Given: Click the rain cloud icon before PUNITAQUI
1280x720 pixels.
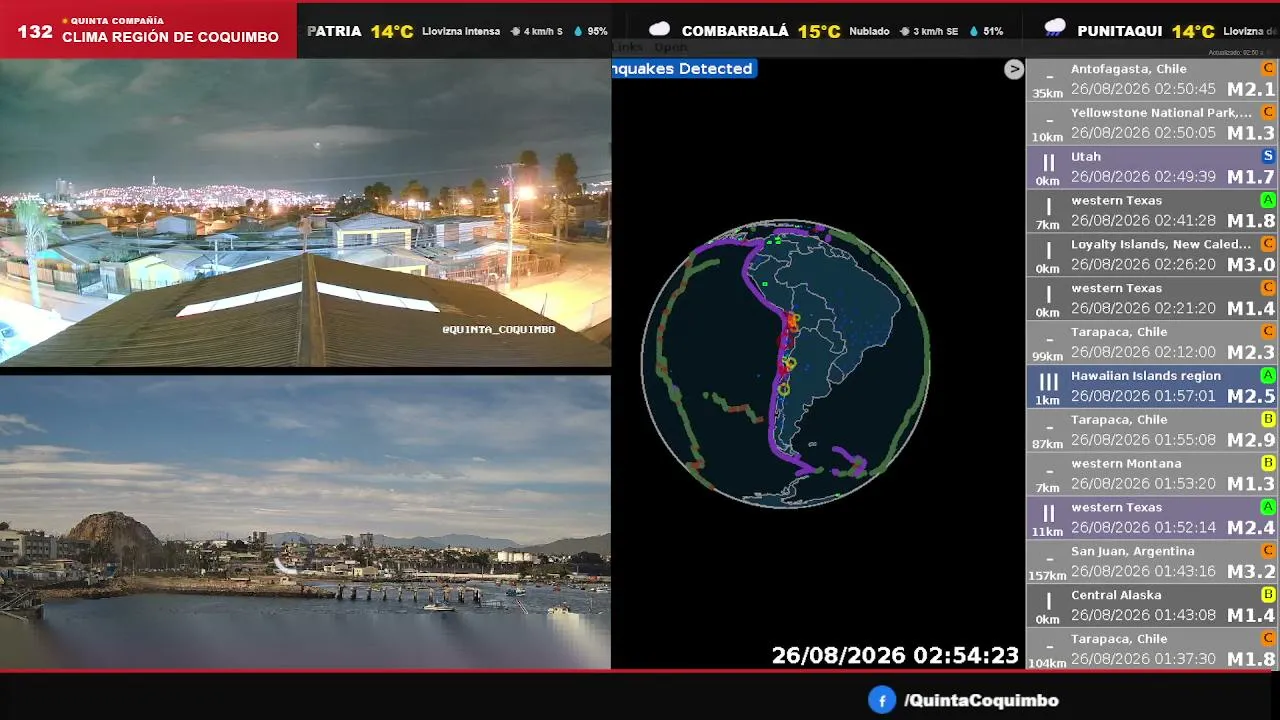Looking at the screenshot, I should coord(1055,30).
